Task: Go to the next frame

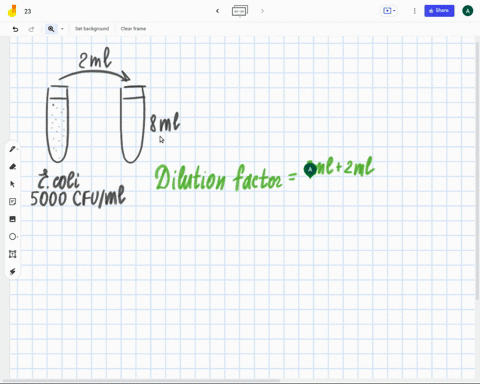Action: coord(262,11)
